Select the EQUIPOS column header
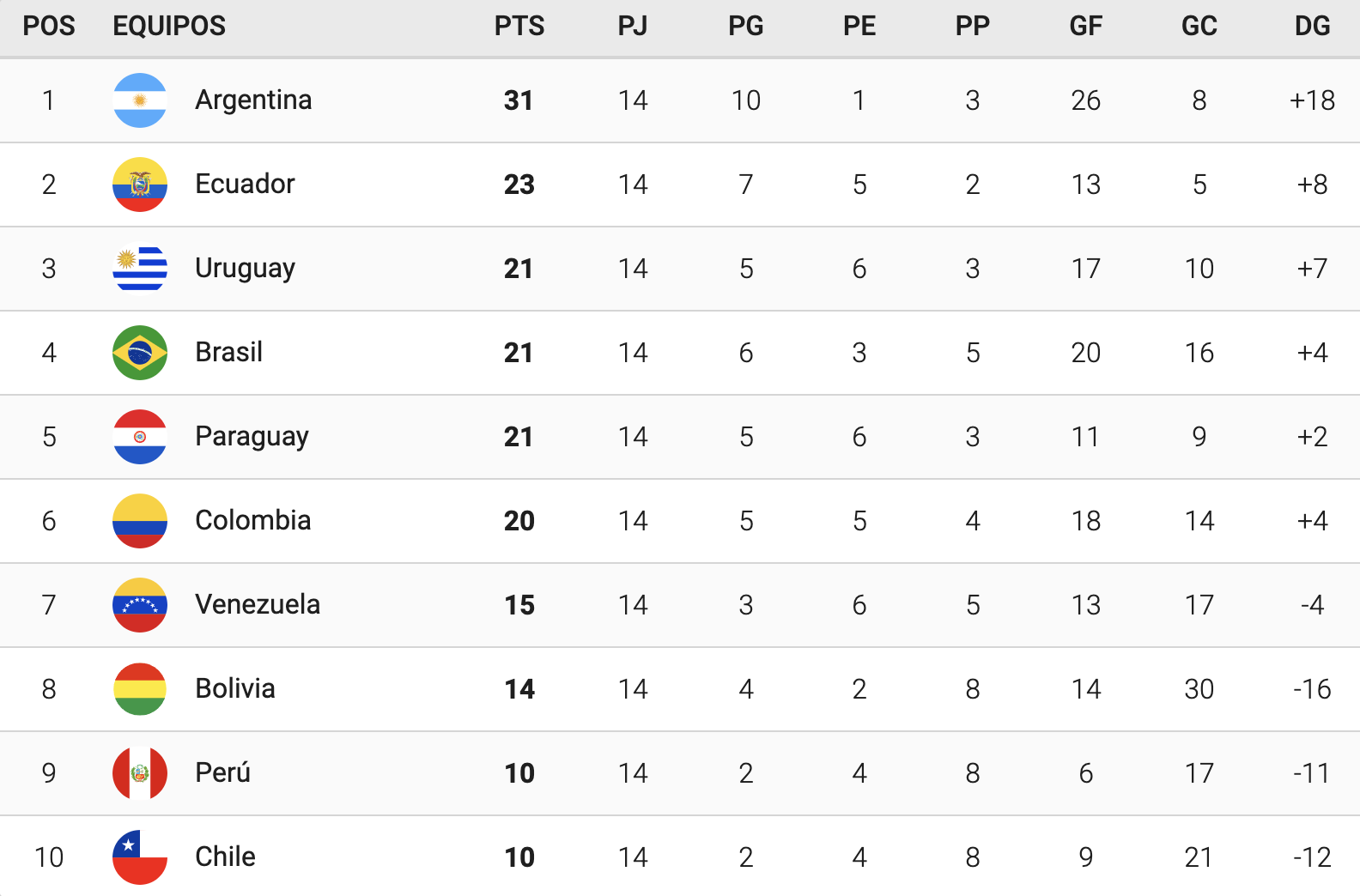The width and height of the screenshot is (1360, 896). [x=169, y=26]
